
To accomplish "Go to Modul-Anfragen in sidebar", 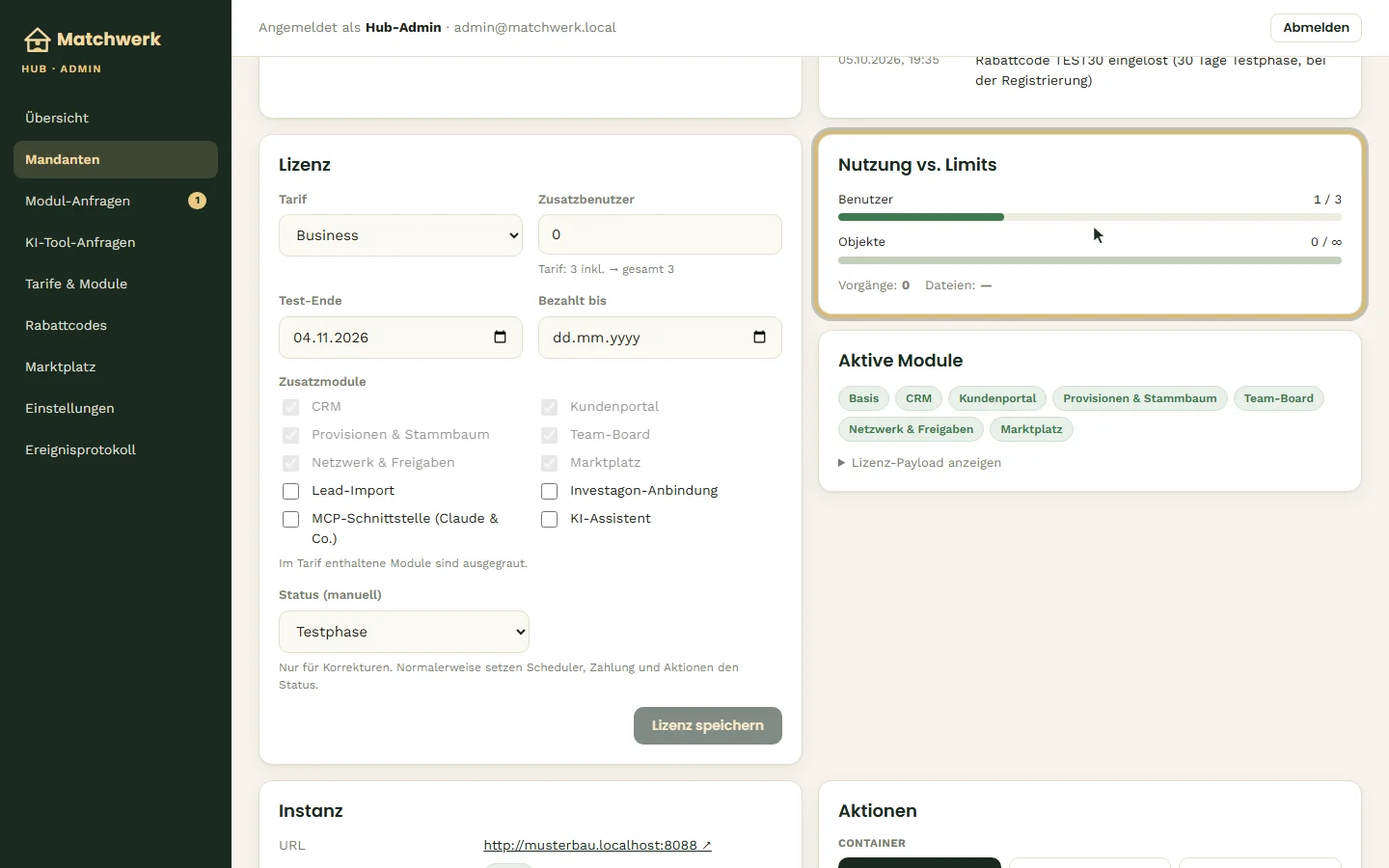I will (x=116, y=201).
